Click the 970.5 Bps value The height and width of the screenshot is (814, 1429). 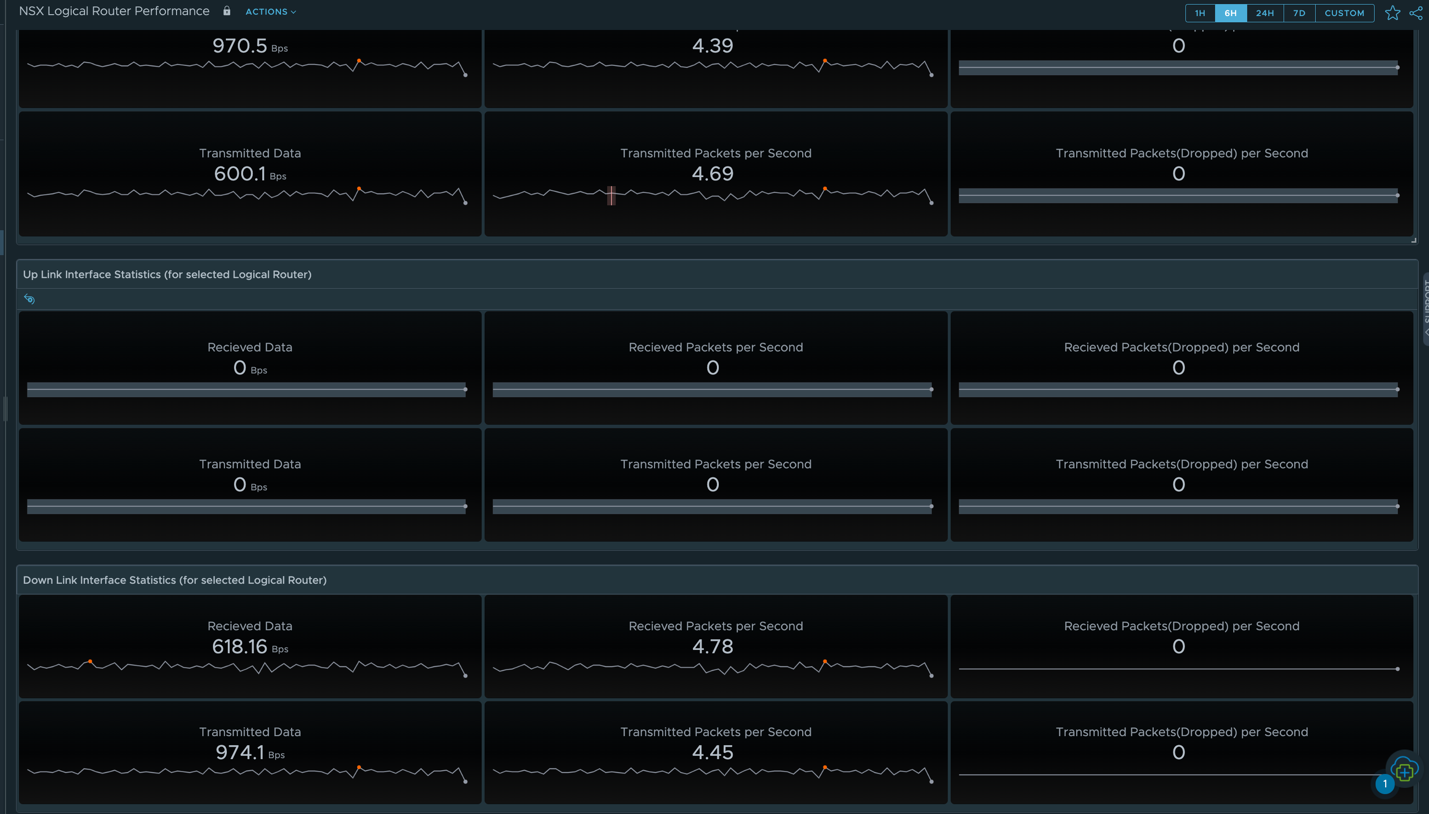pyautogui.click(x=250, y=46)
